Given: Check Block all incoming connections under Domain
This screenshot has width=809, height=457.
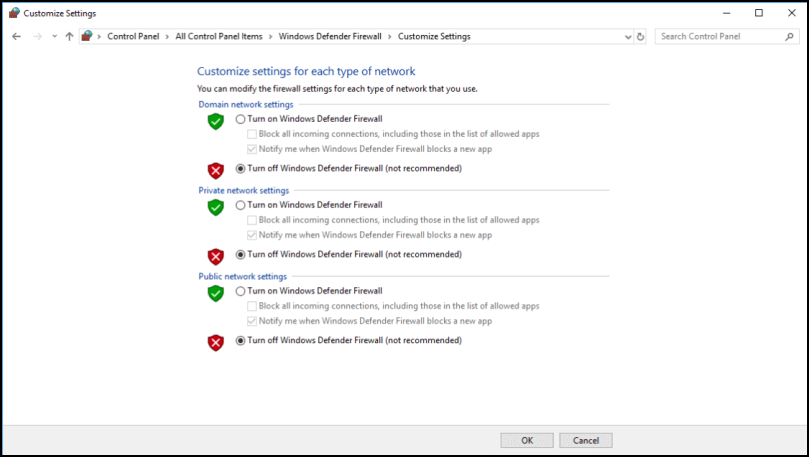Looking at the screenshot, I should (252, 134).
